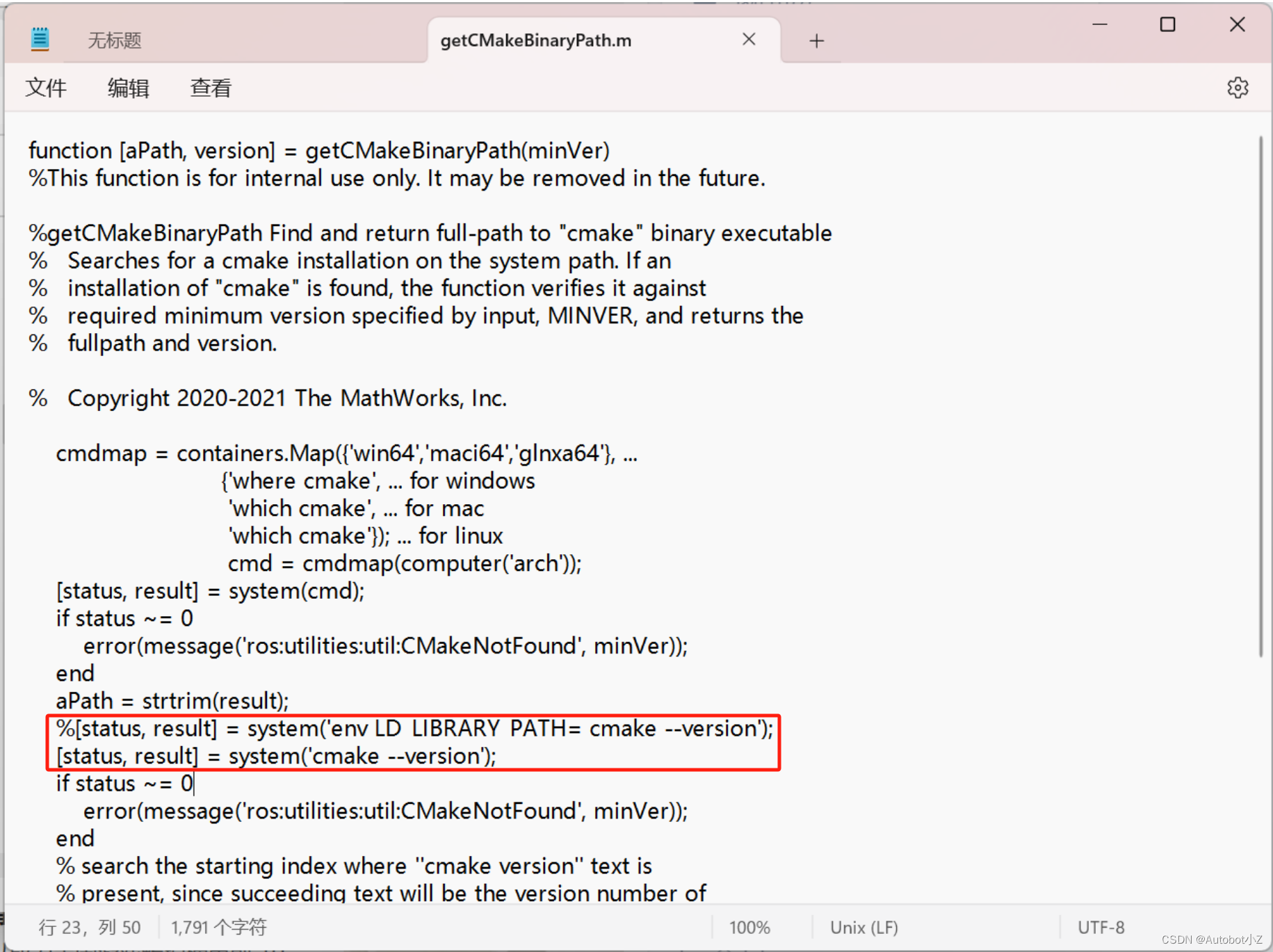Maximize the Notepad window
The height and width of the screenshot is (952, 1273).
click(1168, 25)
